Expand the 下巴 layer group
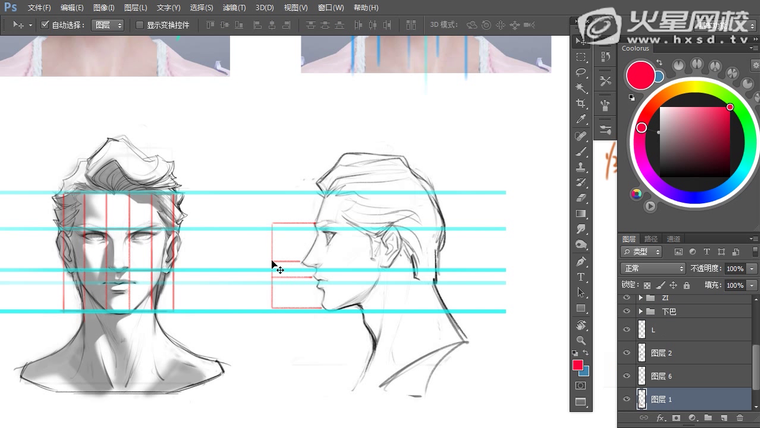This screenshot has height=428, width=760. tap(640, 312)
